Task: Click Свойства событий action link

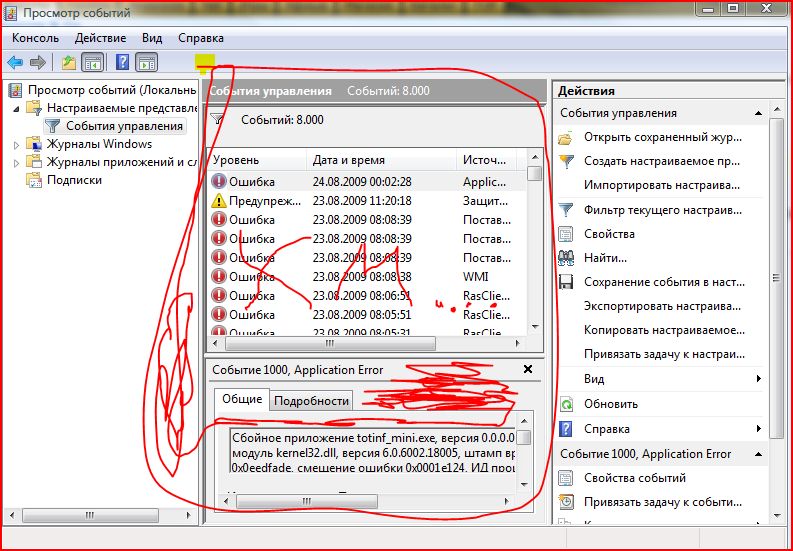Action: point(635,478)
